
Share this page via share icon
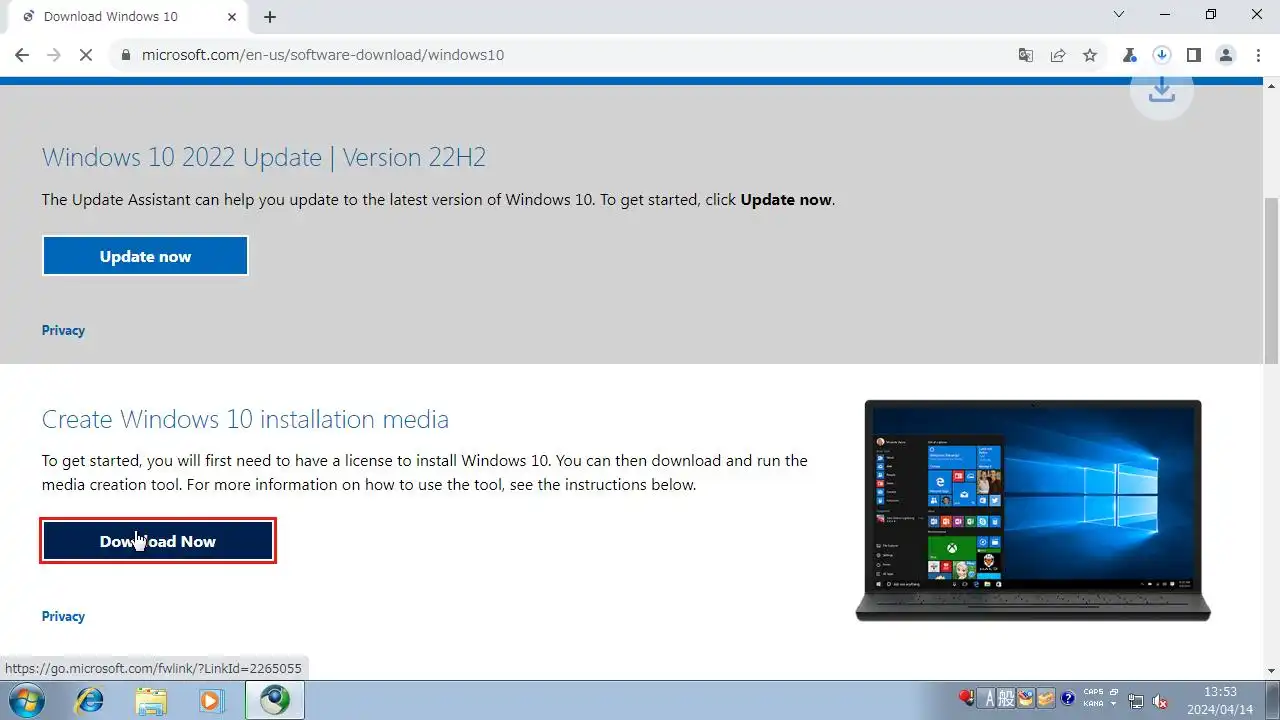coord(1058,55)
